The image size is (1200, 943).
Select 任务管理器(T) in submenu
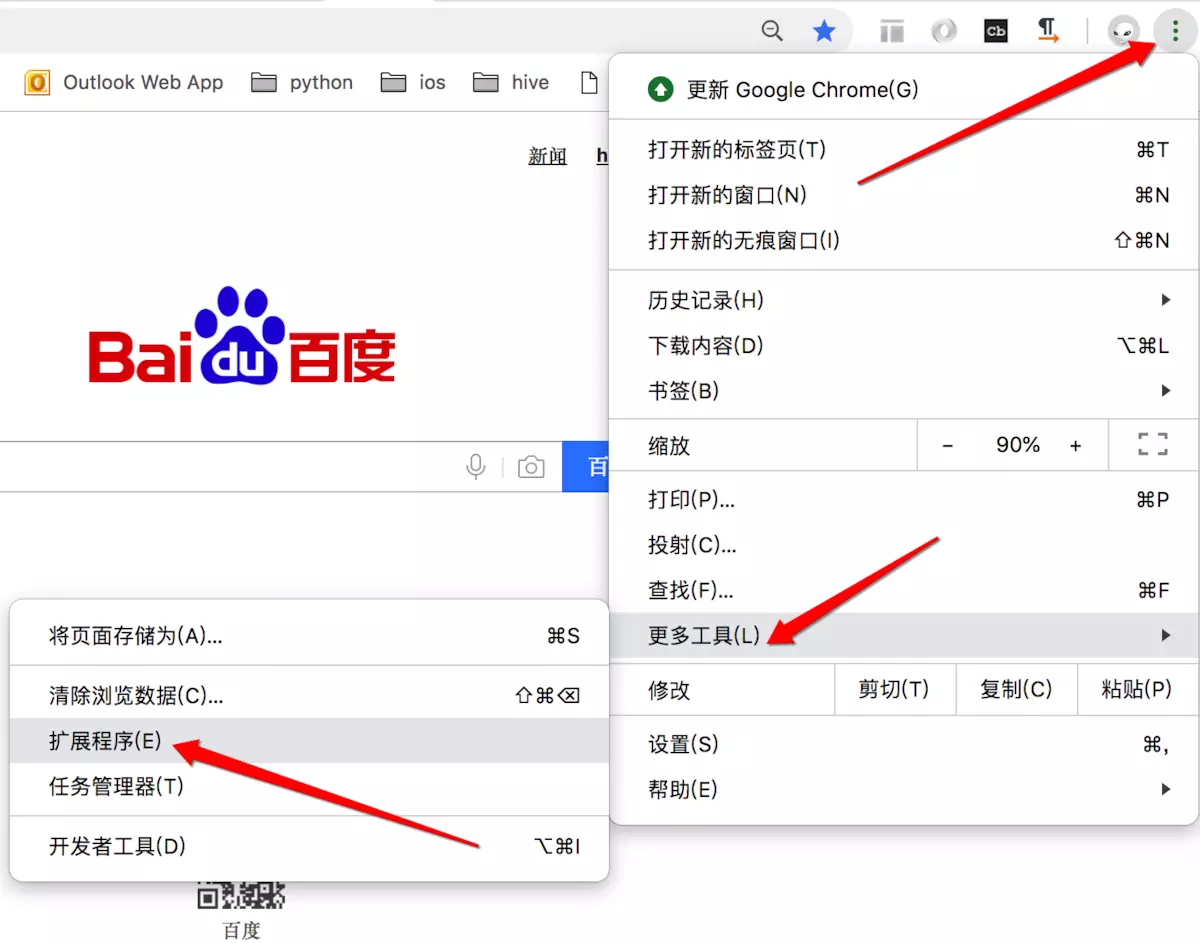click(309, 787)
